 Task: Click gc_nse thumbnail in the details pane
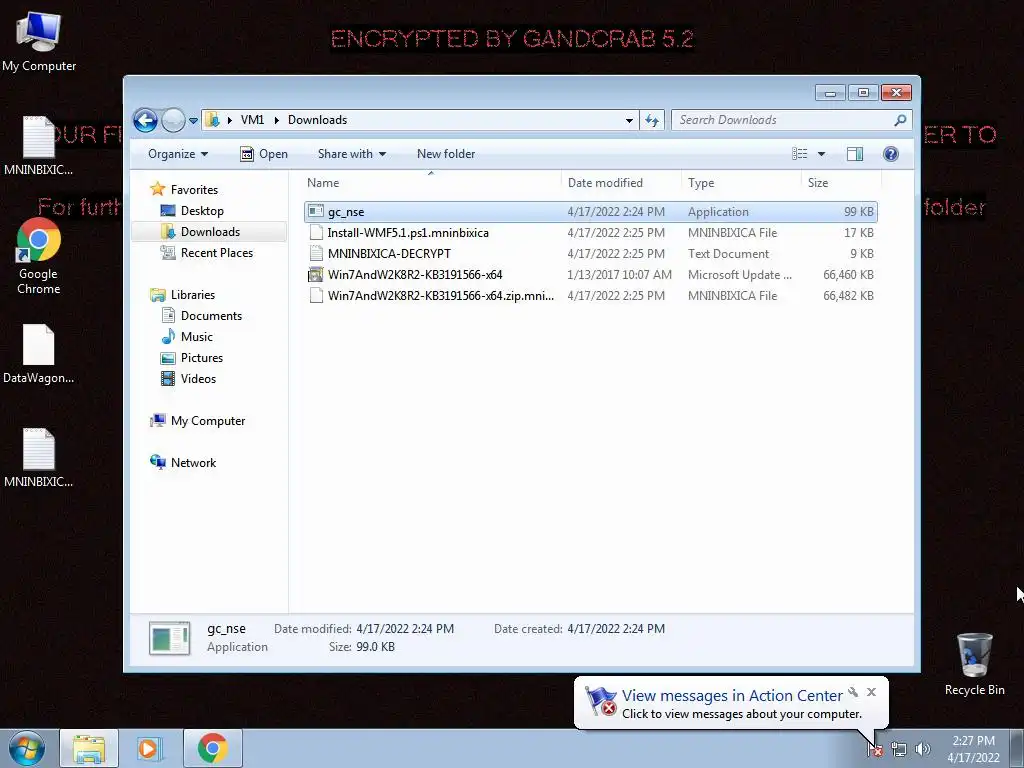pyautogui.click(x=170, y=638)
